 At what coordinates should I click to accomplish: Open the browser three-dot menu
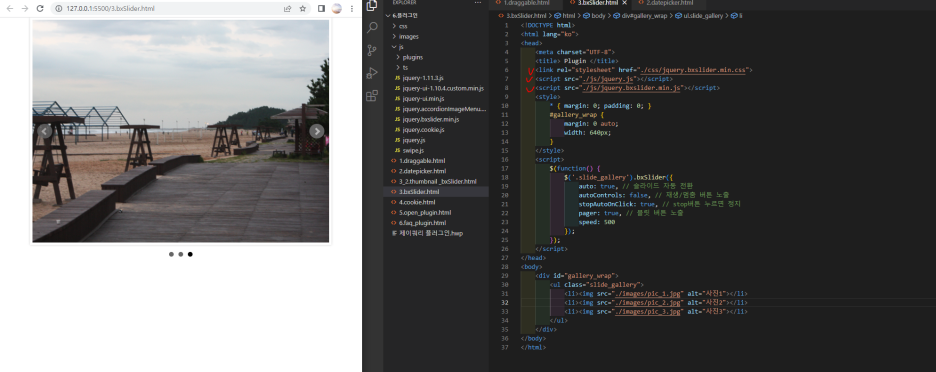352,8
